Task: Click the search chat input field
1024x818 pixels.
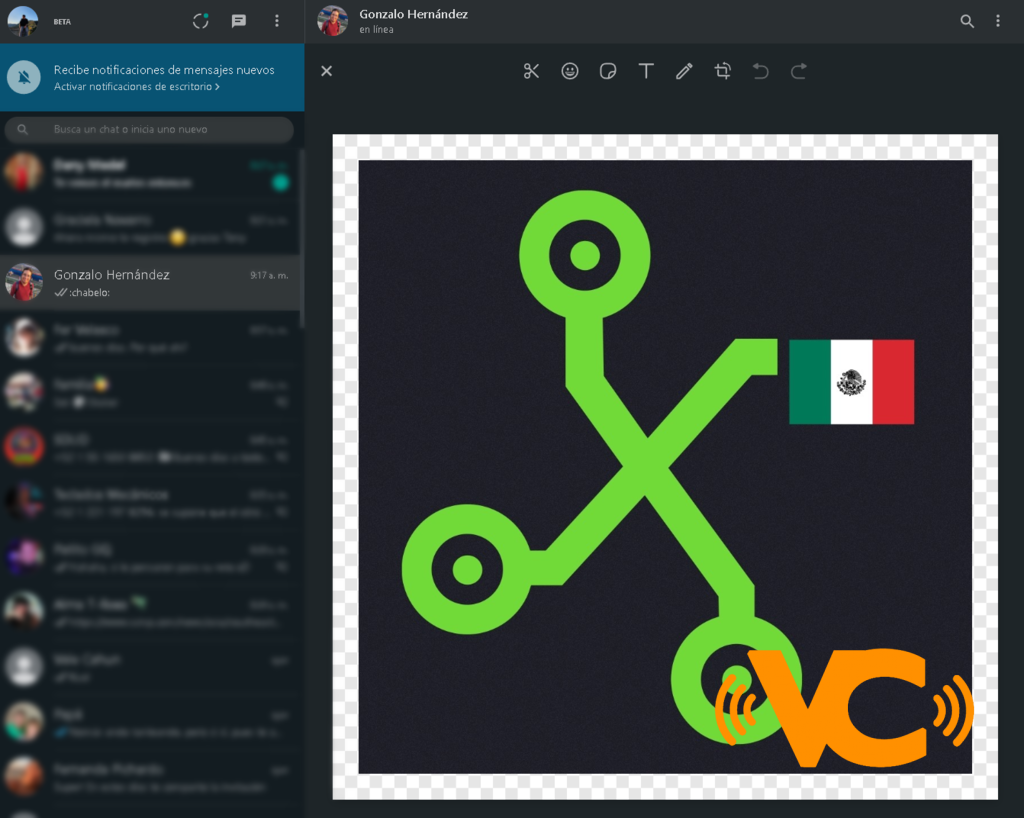Action: pyautogui.click(x=160, y=129)
